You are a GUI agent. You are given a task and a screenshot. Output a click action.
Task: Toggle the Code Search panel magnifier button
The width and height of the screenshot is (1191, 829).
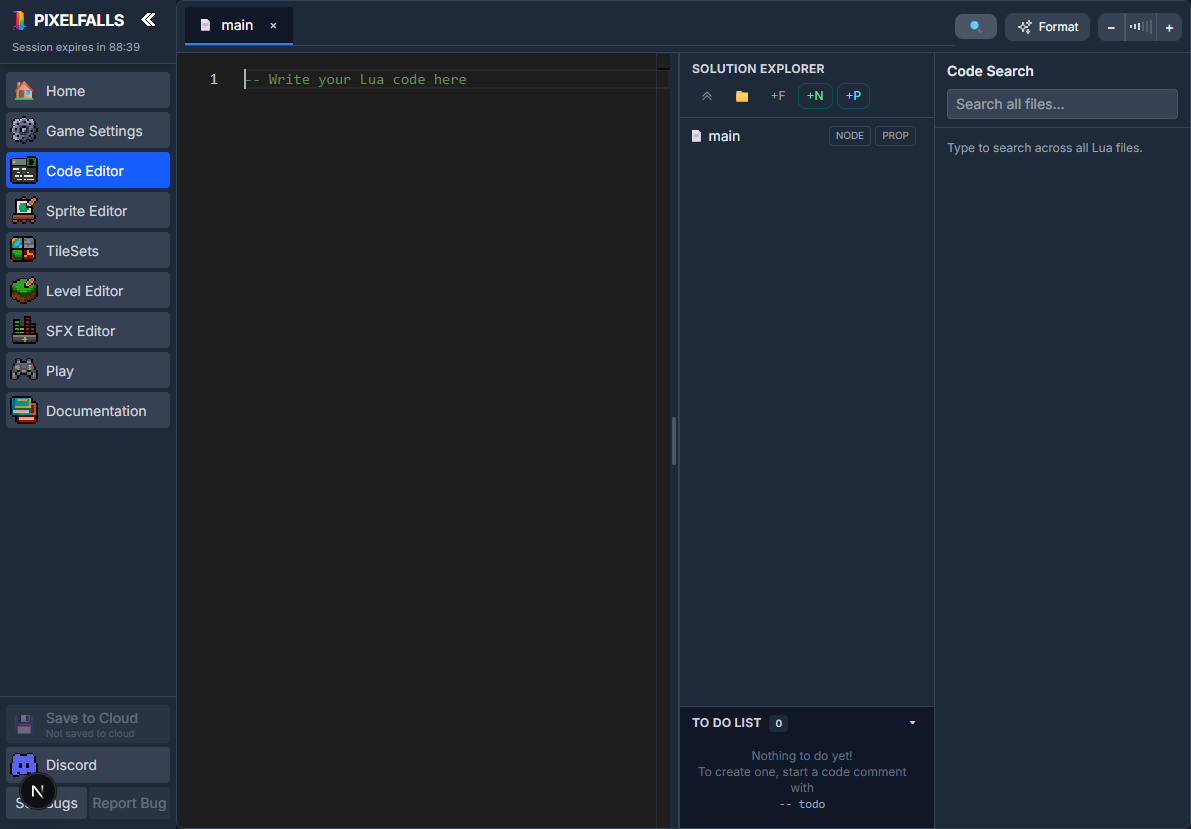[x=975, y=27]
